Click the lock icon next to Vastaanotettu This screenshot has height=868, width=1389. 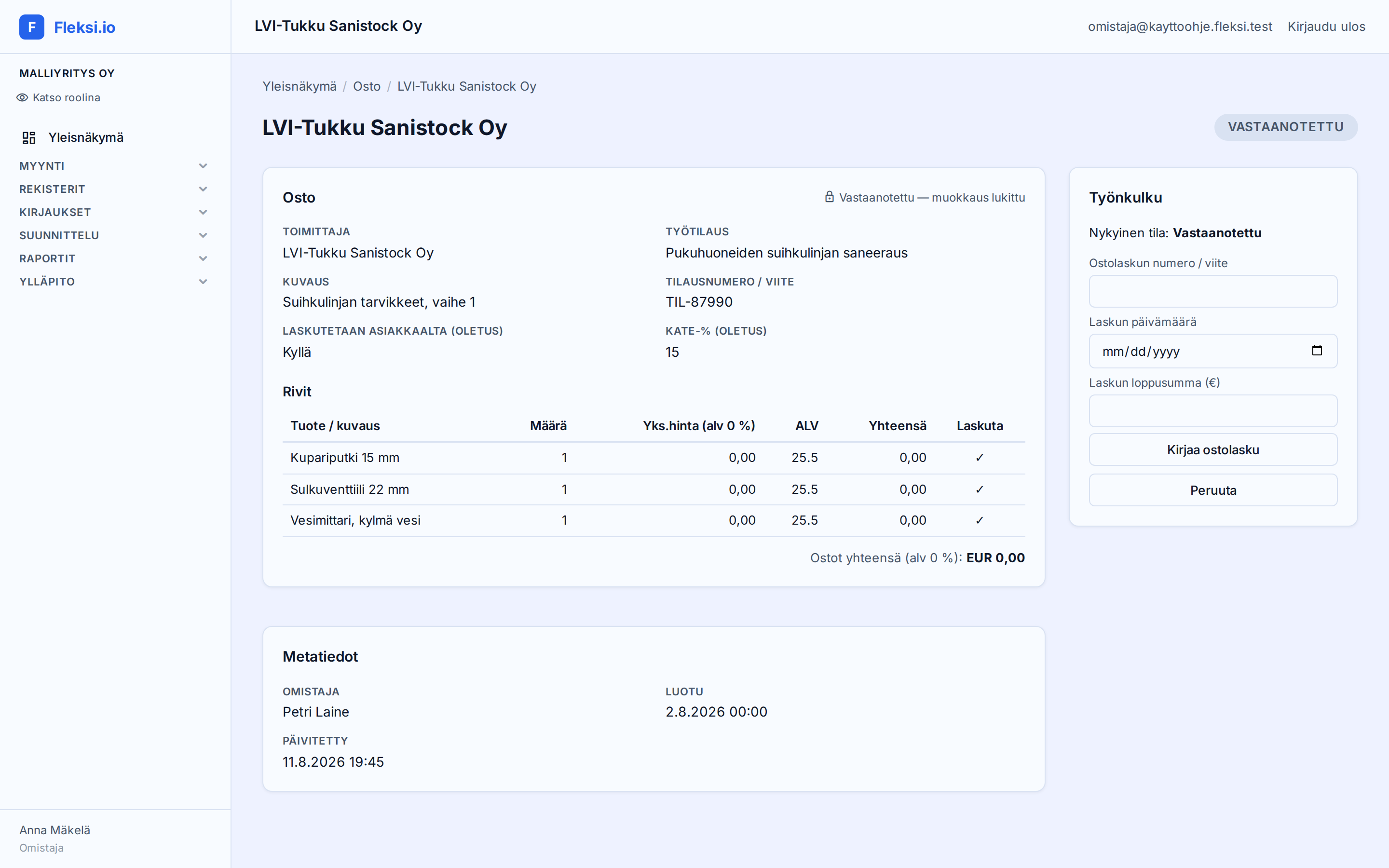(x=830, y=197)
